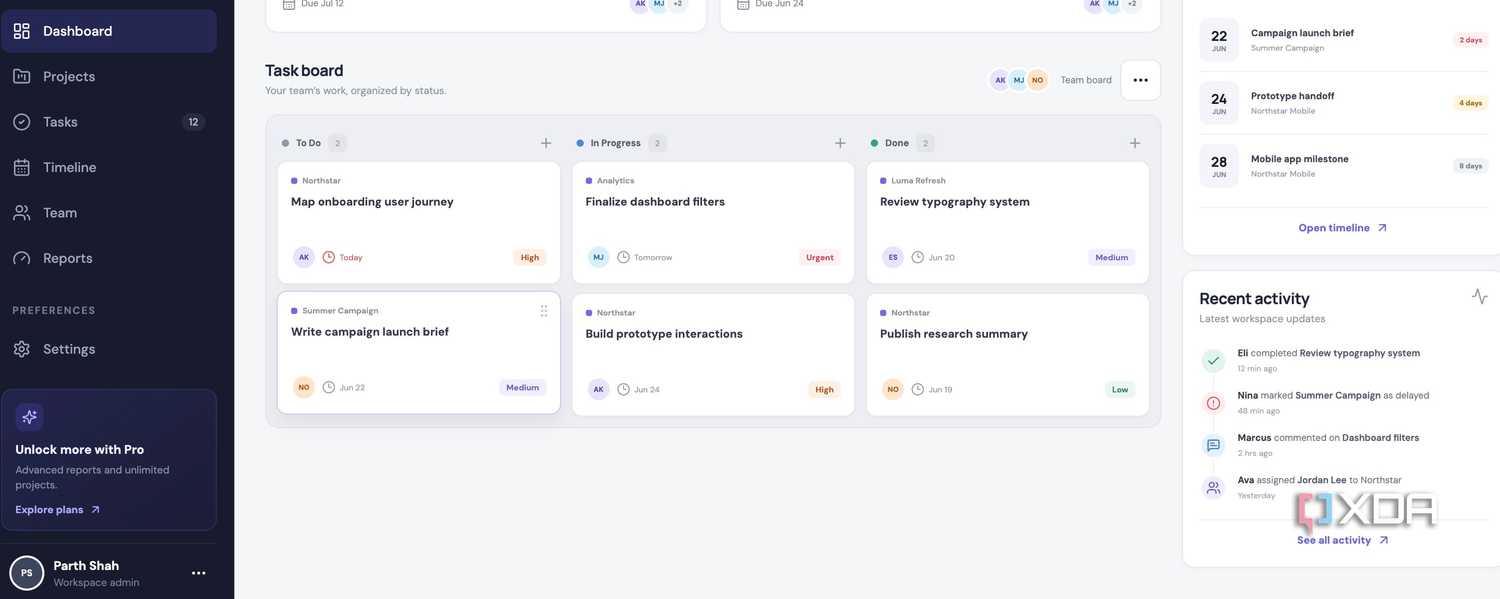Click the Explore plans link
The height and width of the screenshot is (599, 1500).
tap(58, 510)
